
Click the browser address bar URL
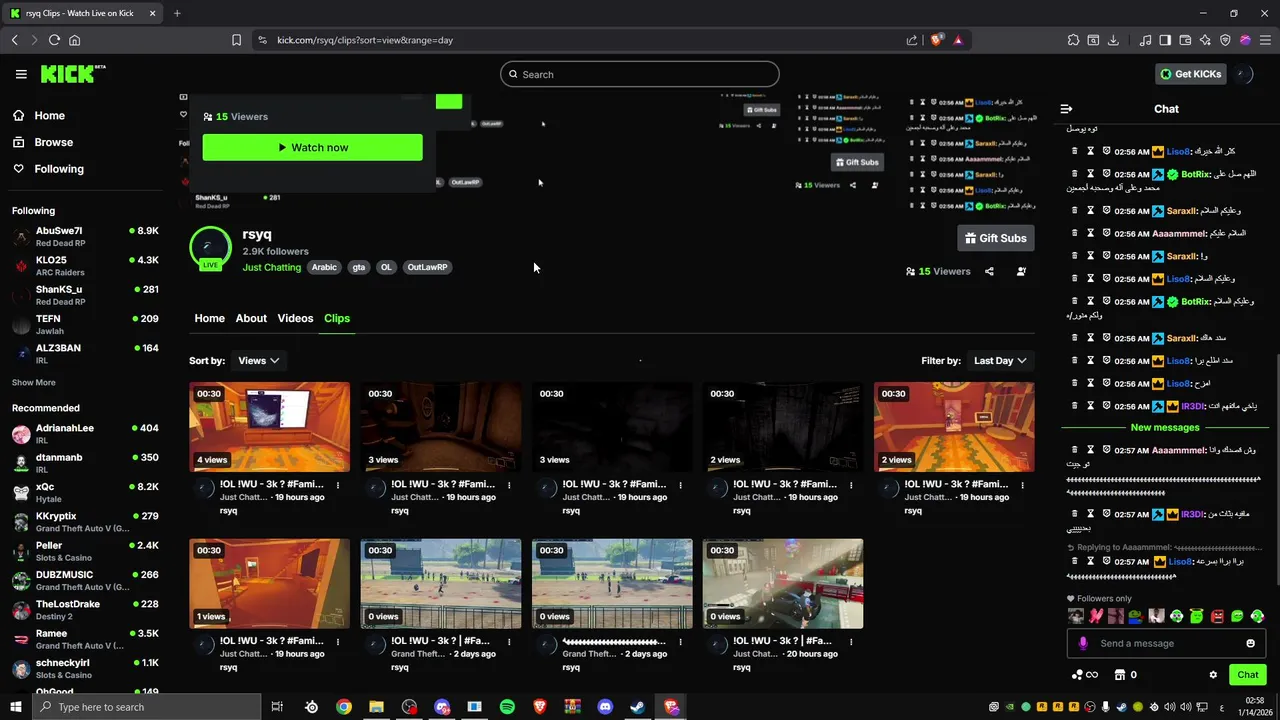pyautogui.click(x=365, y=40)
